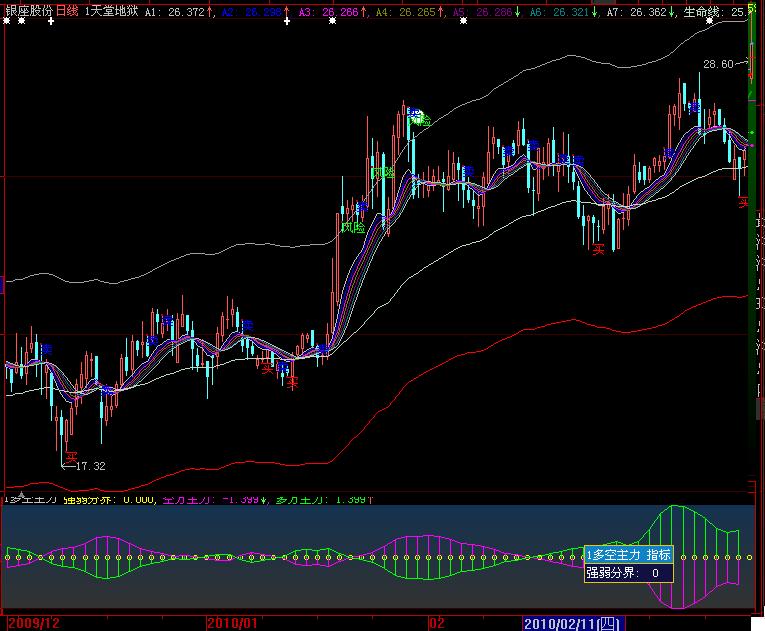Click the red 买 signal at far right edge

(743, 201)
